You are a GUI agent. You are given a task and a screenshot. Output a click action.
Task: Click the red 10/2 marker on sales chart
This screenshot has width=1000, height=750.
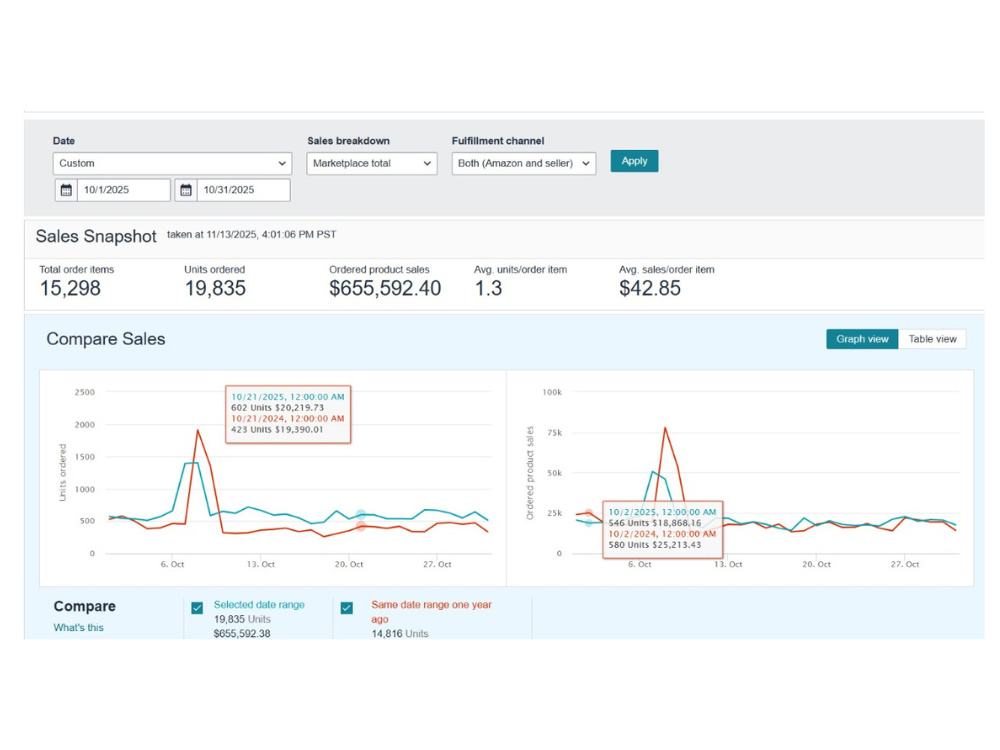coord(589,513)
